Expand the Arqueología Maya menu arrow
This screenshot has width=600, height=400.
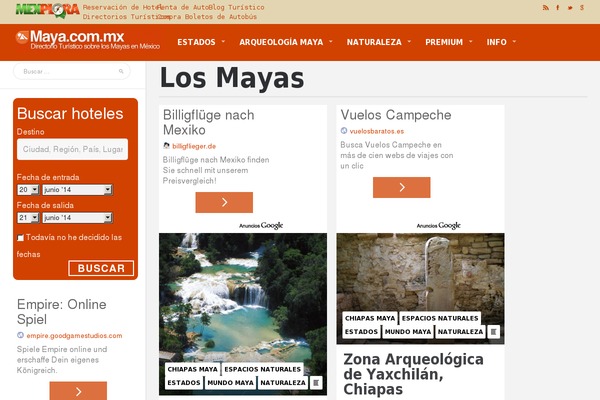coord(331,41)
